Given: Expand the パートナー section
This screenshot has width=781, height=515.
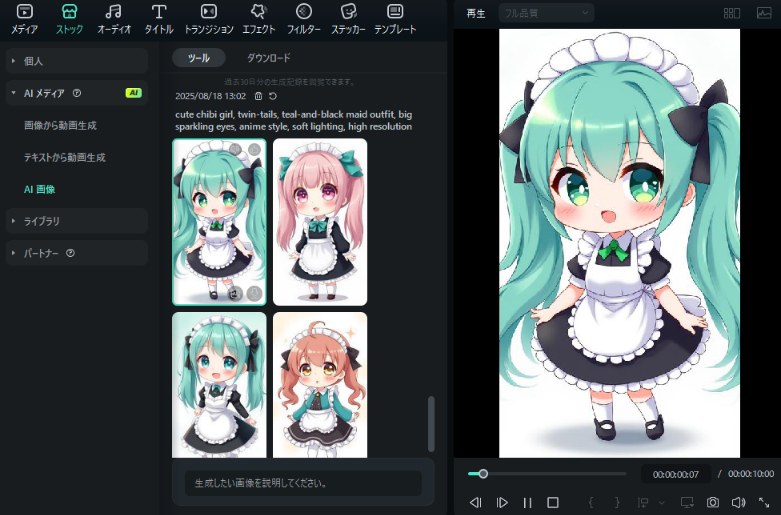Looking at the screenshot, I should point(77,253).
